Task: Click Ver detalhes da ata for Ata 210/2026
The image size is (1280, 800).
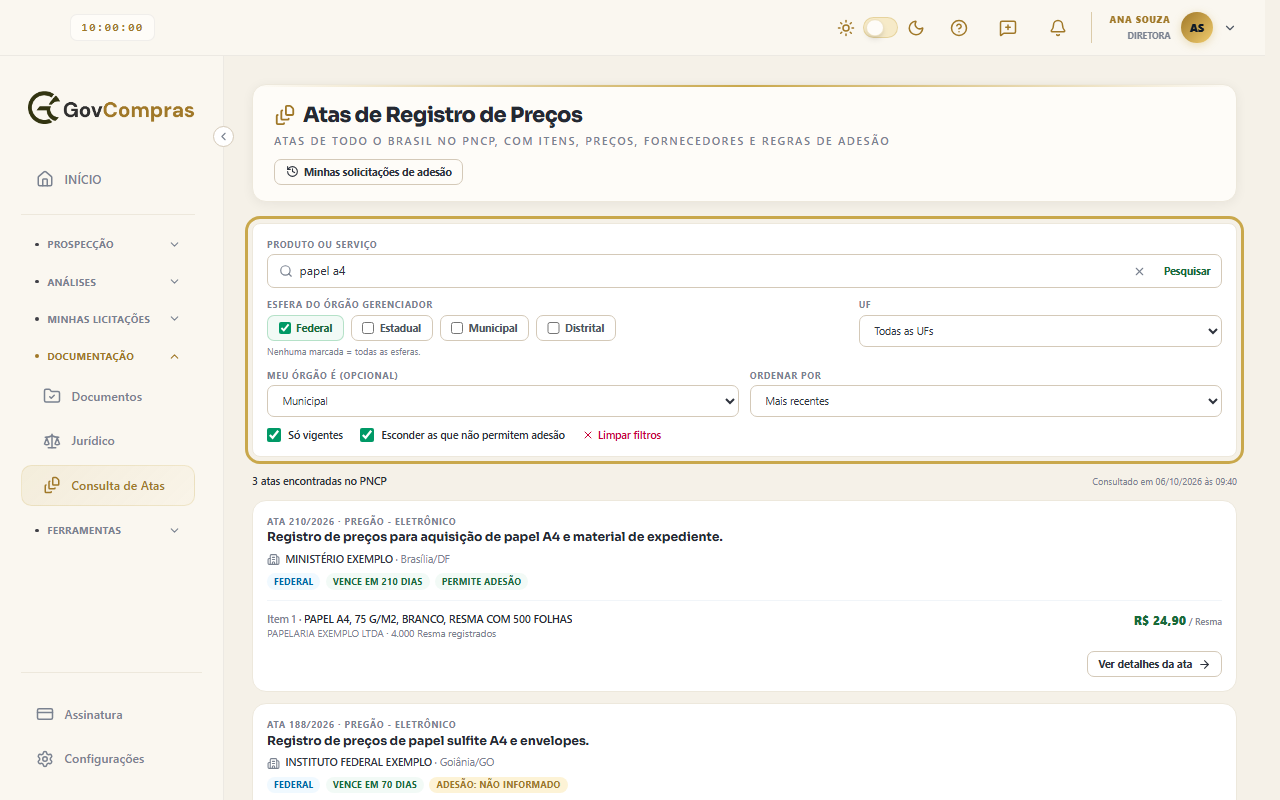Action: point(1154,664)
